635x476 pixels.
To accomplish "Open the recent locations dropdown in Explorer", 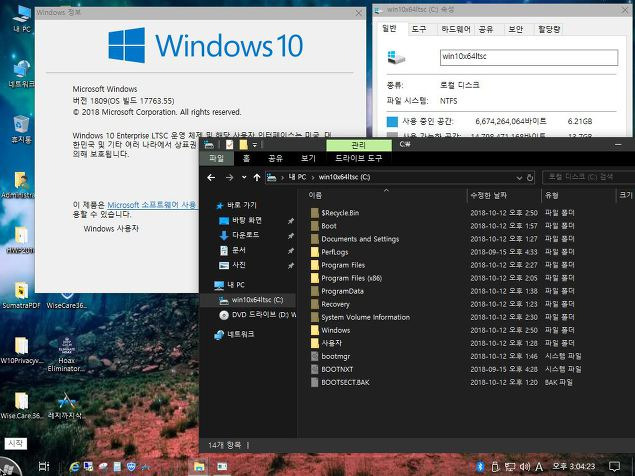I will point(244,177).
